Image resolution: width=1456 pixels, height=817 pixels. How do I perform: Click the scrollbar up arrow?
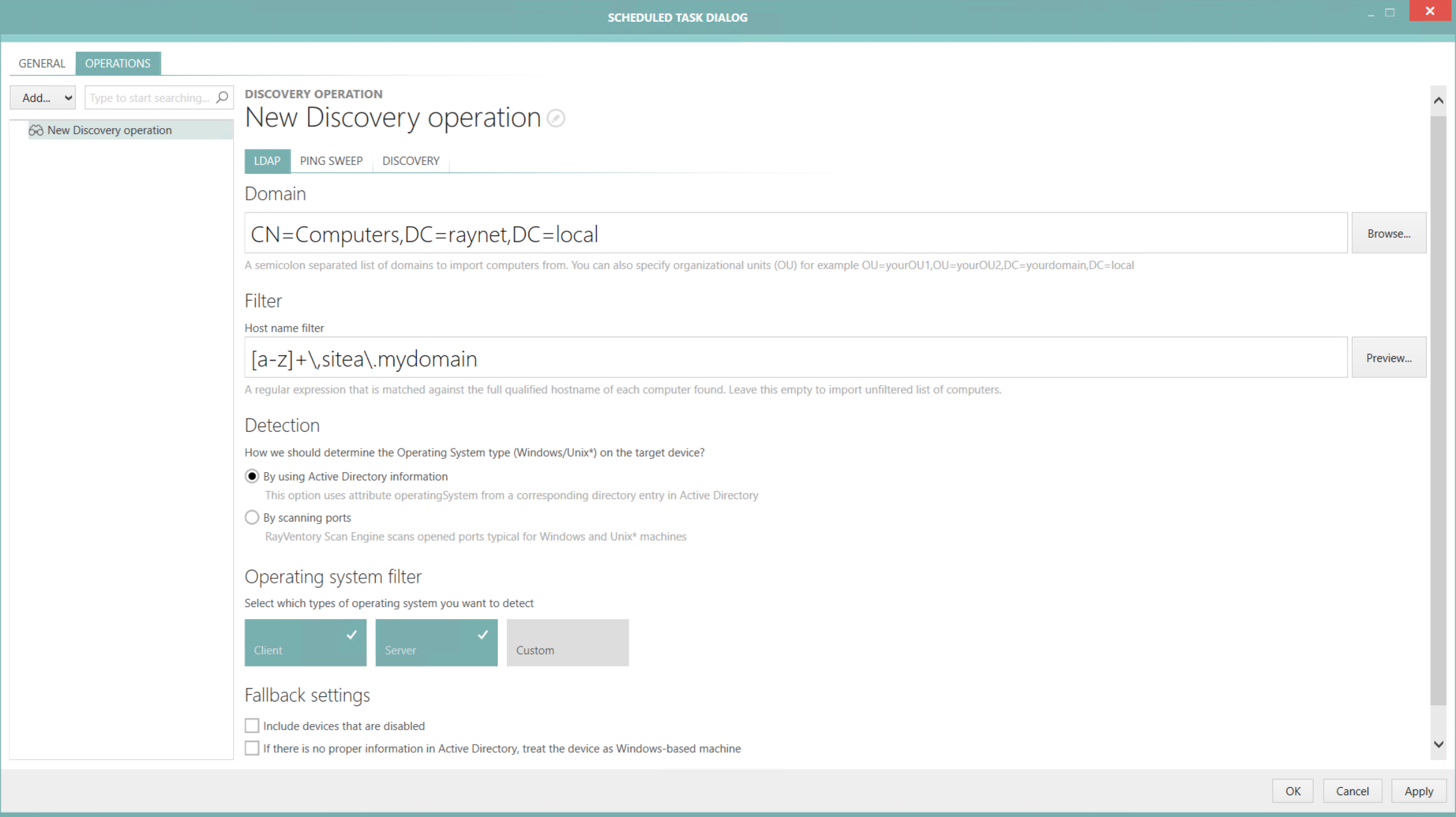(x=1439, y=99)
